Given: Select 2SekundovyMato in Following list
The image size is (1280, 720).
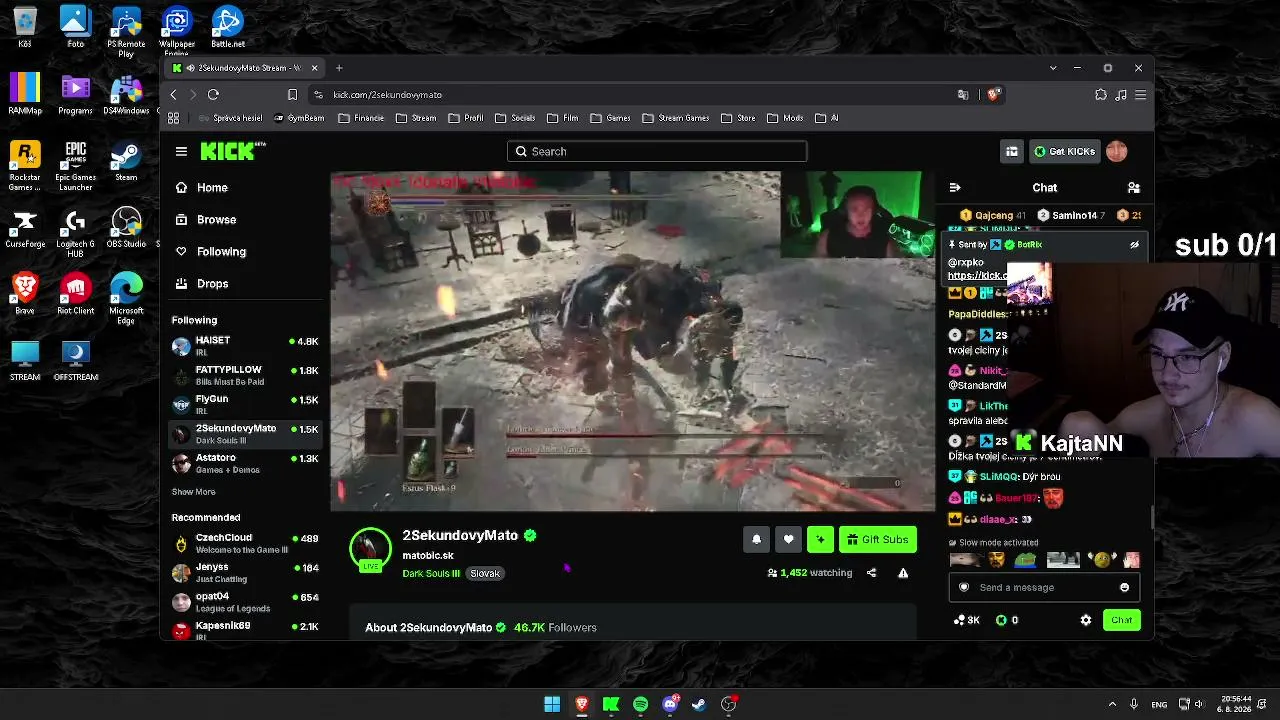Looking at the screenshot, I should point(245,434).
